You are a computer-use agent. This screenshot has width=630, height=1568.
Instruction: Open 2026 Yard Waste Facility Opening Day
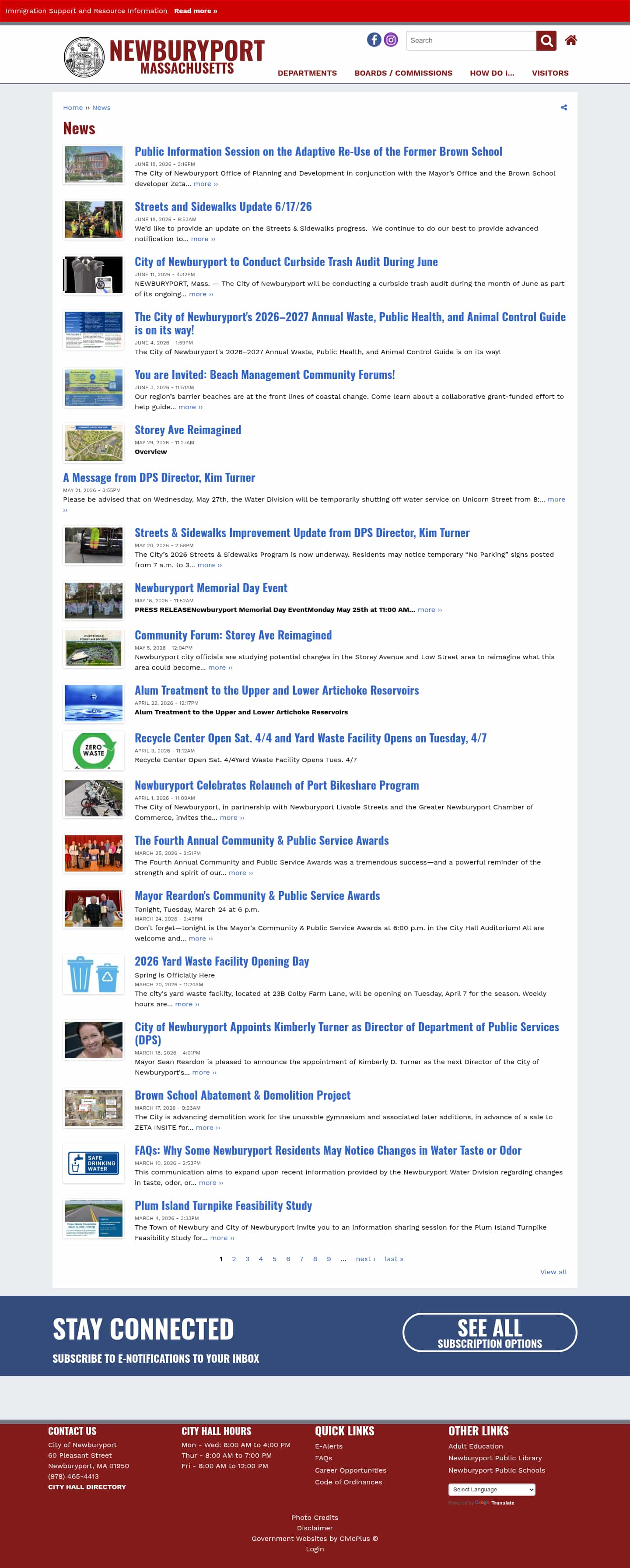tap(222, 961)
